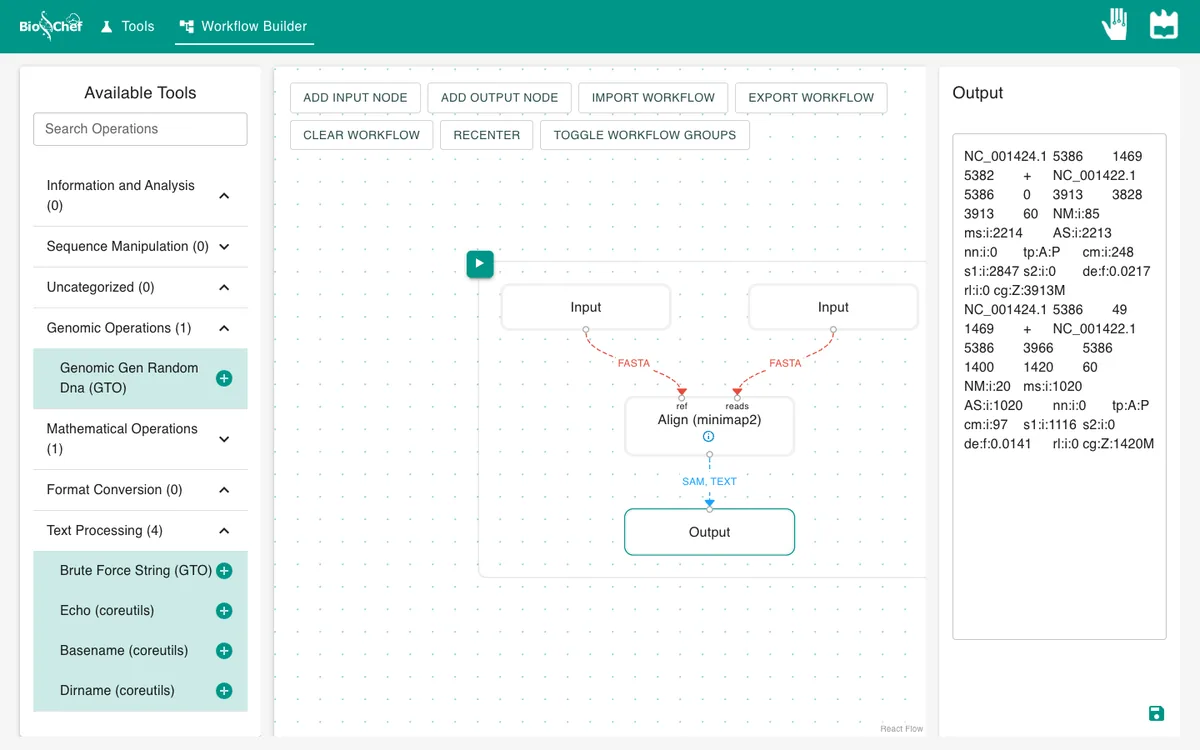The image size is (1200, 750).
Task: Focus the Search Operations field
Action: point(140,129)
